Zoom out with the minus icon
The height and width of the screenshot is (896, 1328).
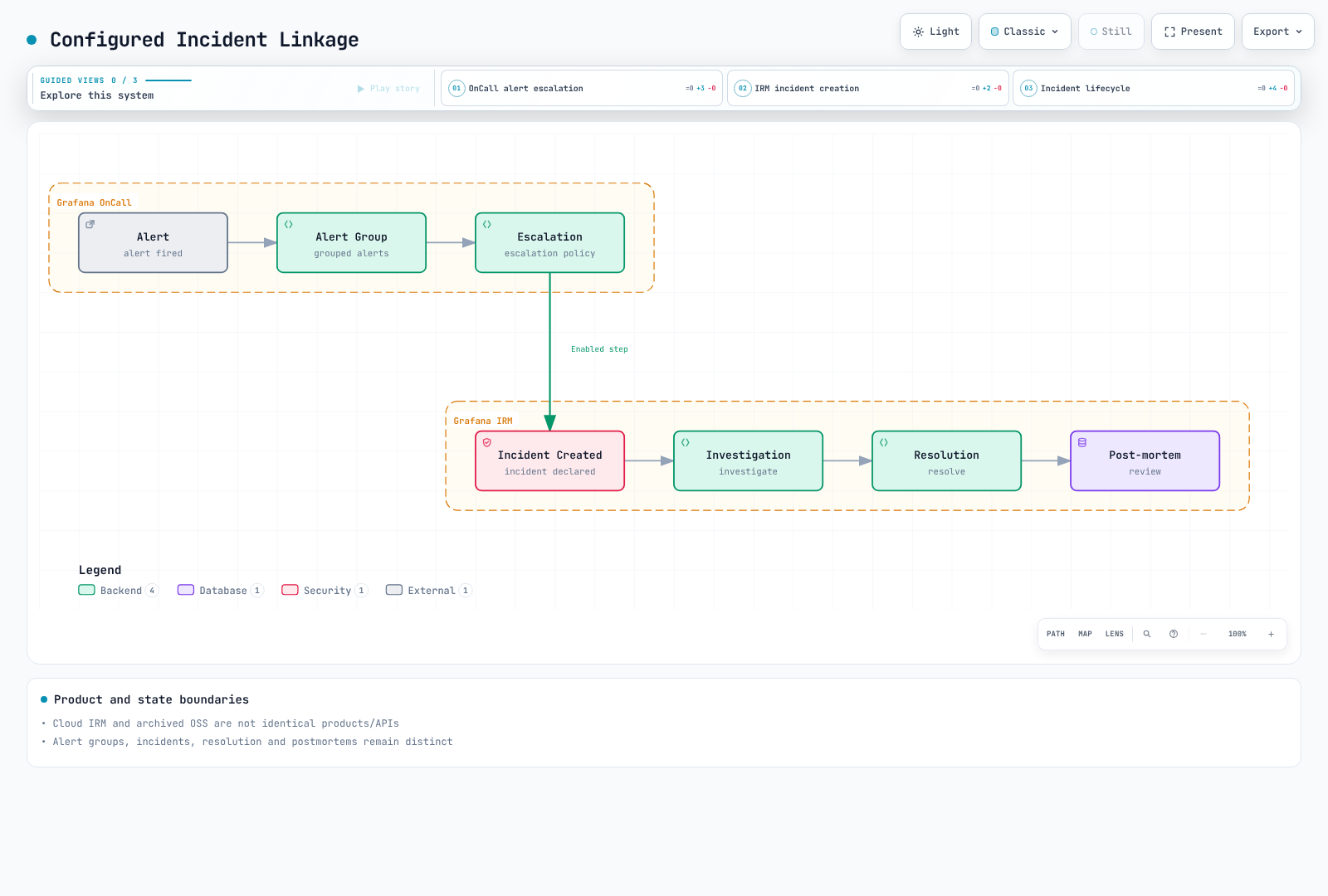point(1203,634)
